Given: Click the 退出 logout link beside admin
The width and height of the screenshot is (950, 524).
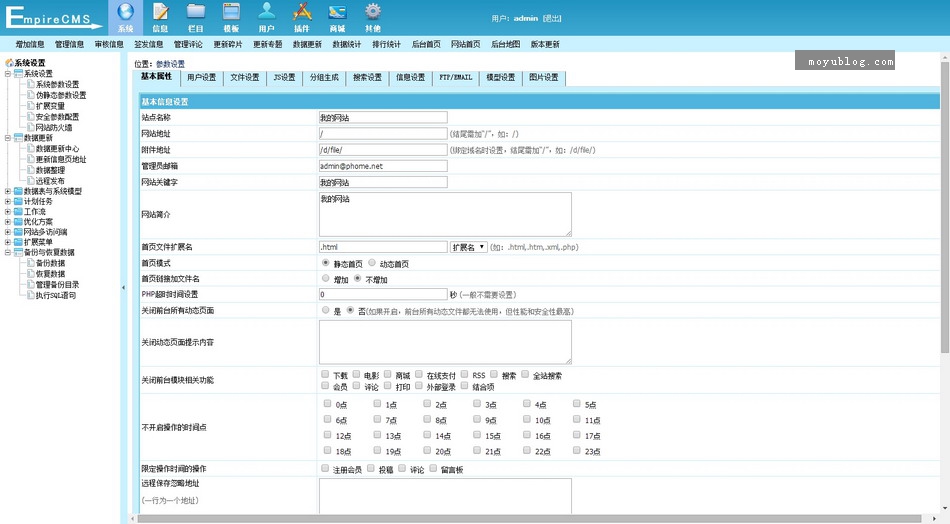Looking at the screenshot, I should 552,18.
